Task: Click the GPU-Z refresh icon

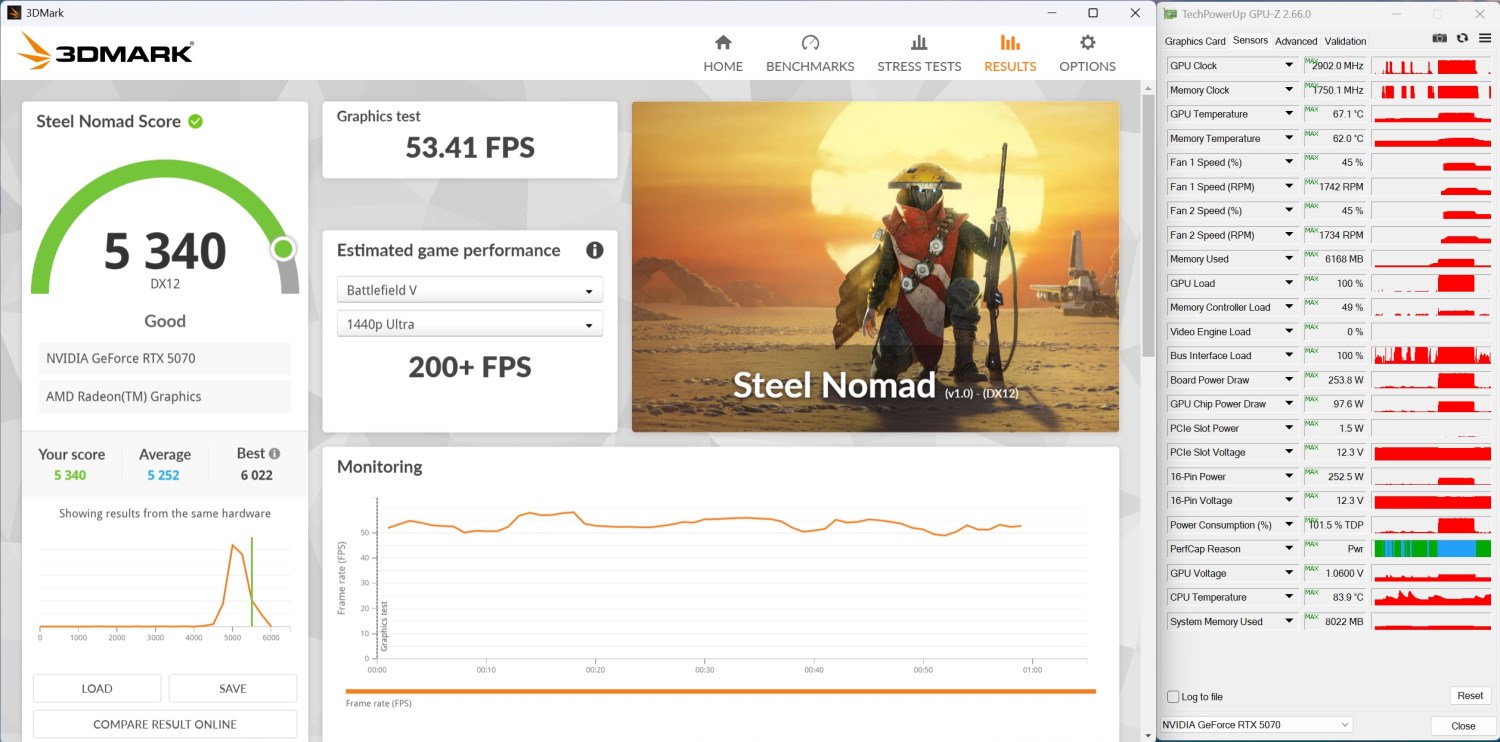Action: (1462, 38)
